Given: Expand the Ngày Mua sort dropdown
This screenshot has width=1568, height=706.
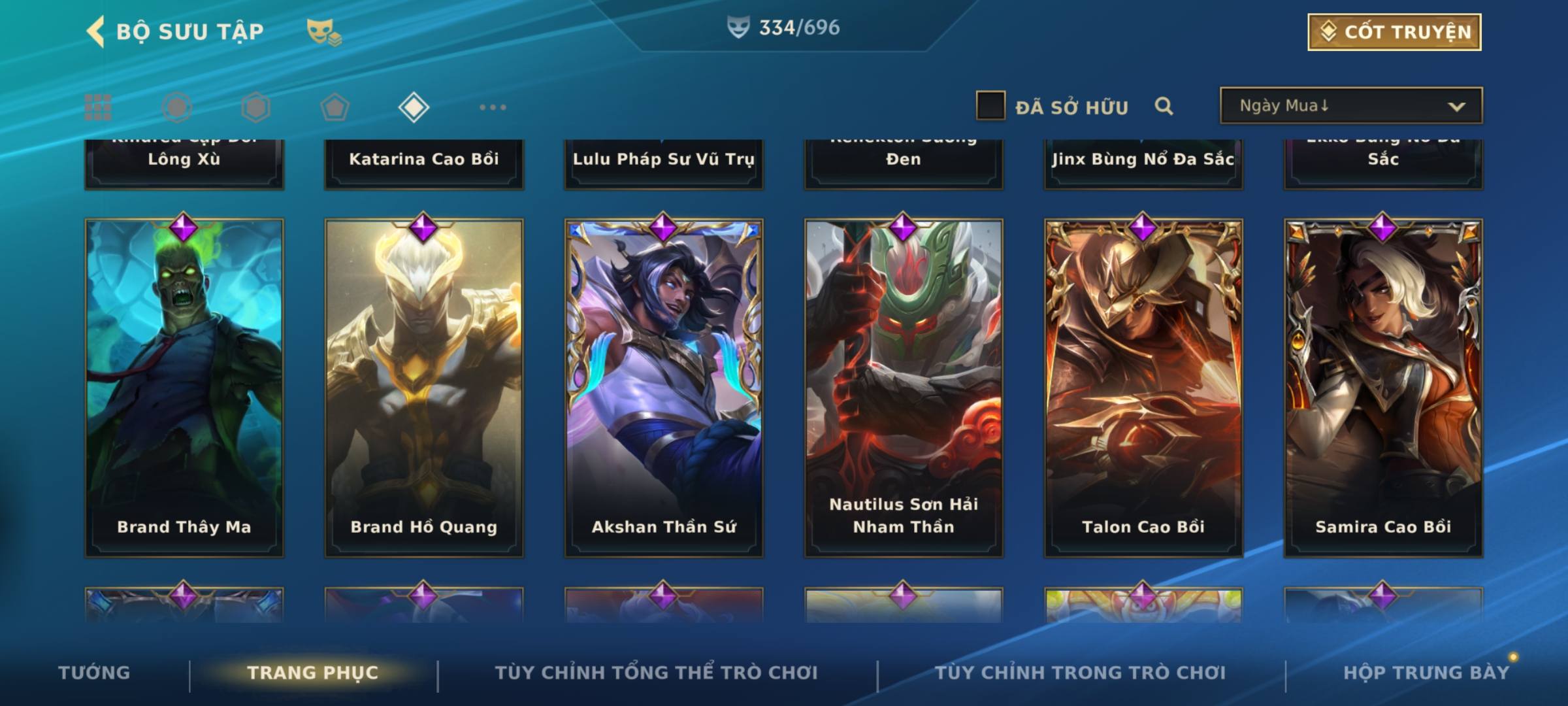Looking at the screenshot, I should pos(1351,106).
